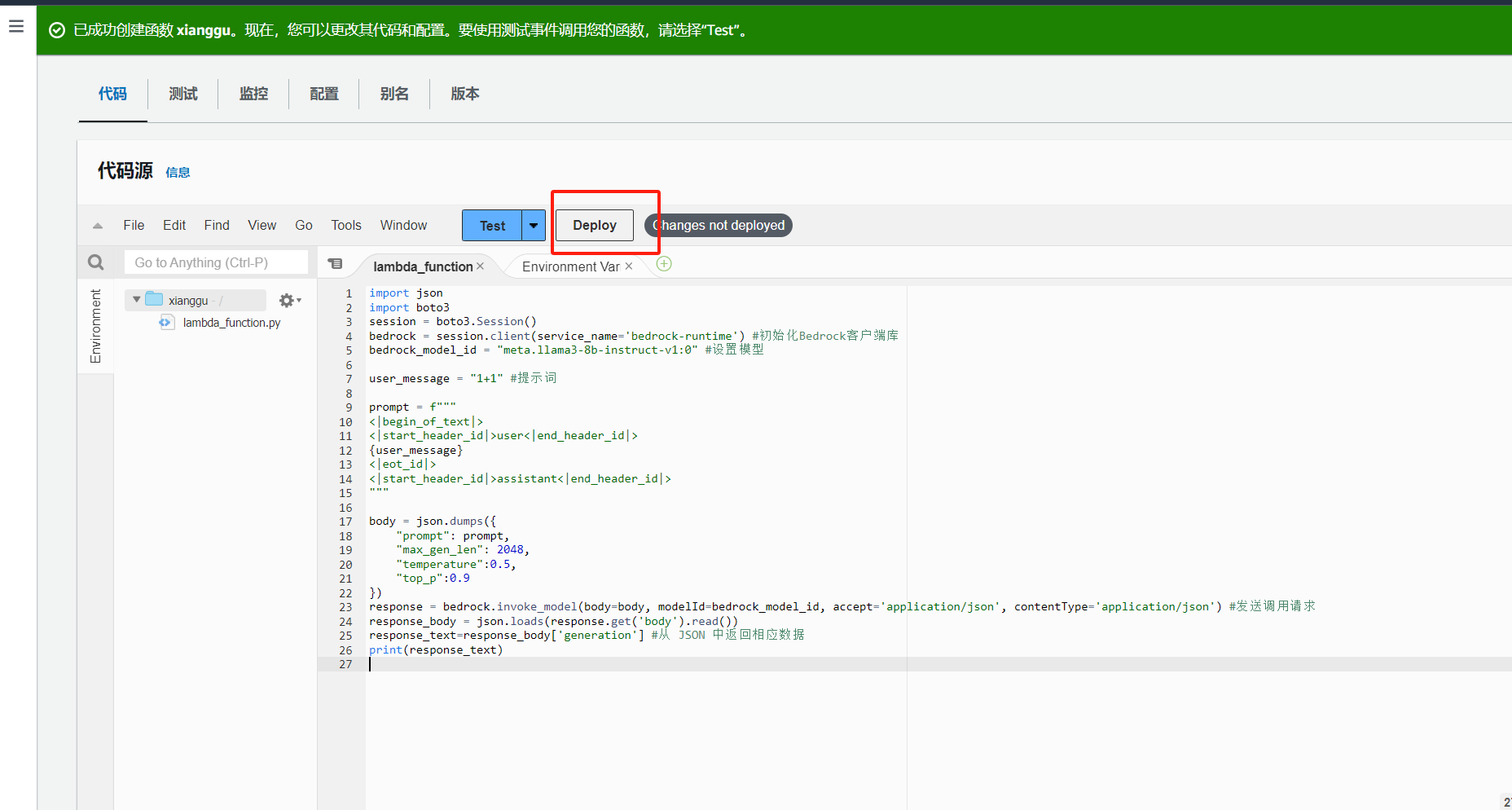Open the tab list pane icon
The width and height of the screenshot is (1512, 810).
point(335,264)
